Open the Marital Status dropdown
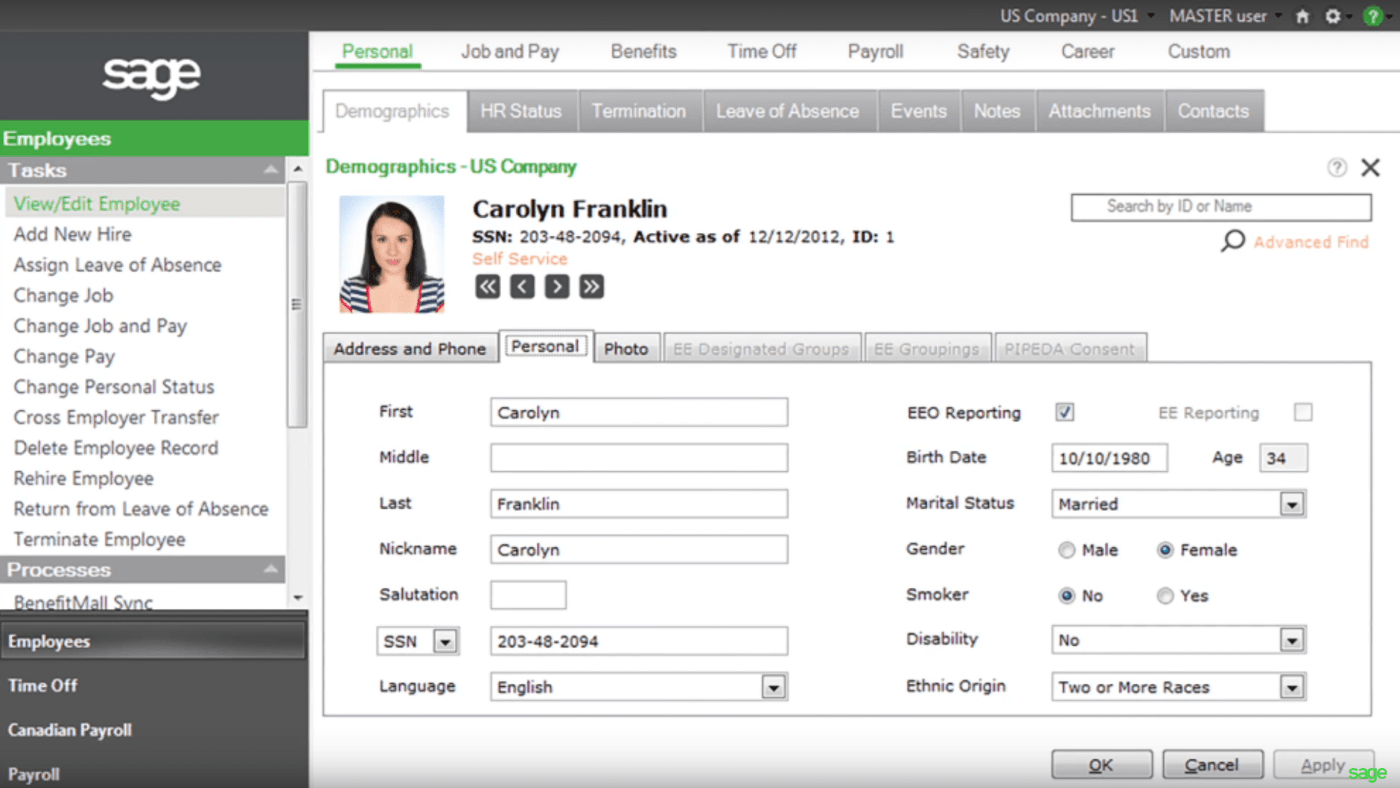This screenshot has height=788, width=1400. click(1293, 504)
